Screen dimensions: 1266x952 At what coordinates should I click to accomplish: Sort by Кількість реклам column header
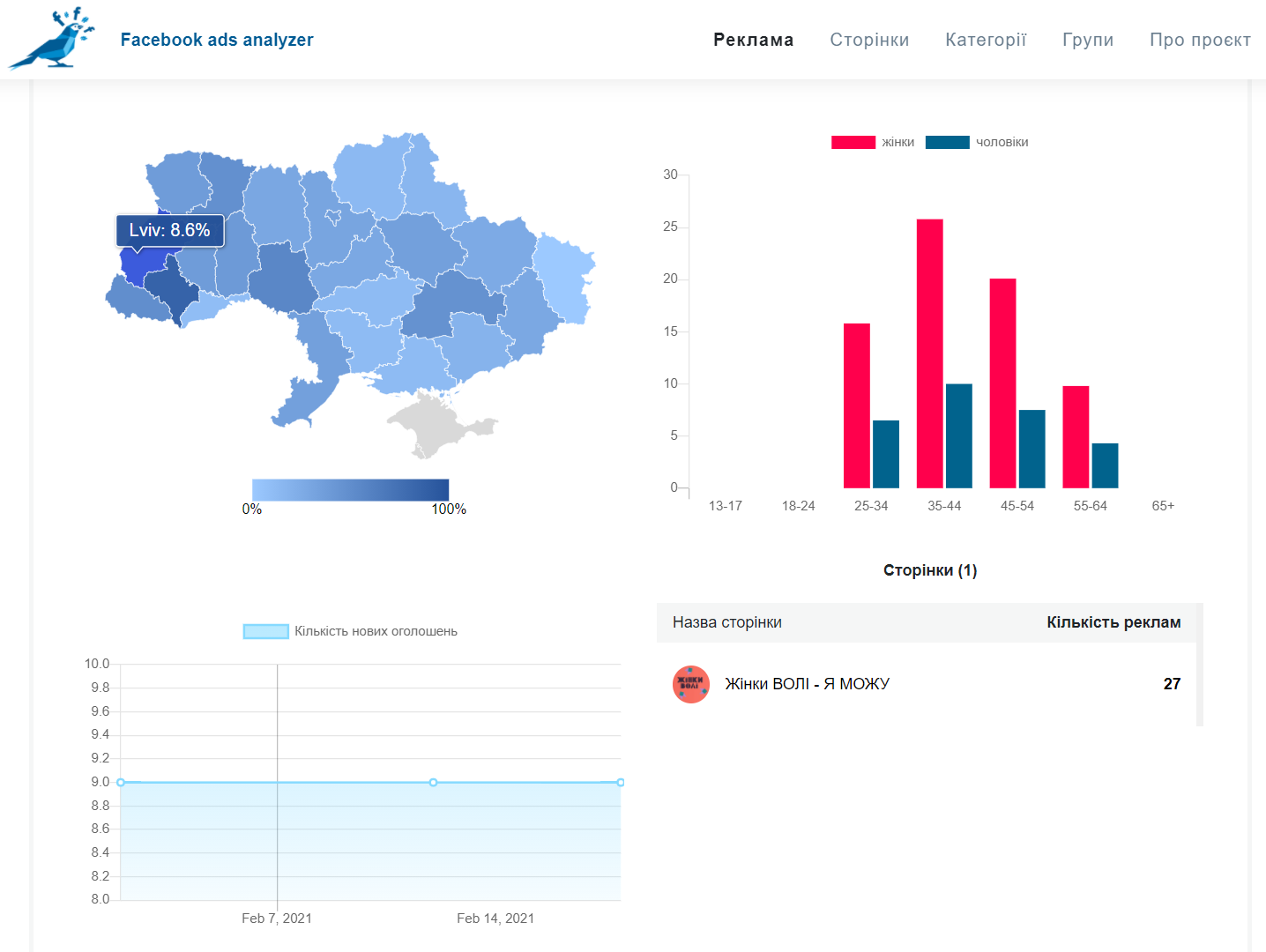click(1113, 622)
